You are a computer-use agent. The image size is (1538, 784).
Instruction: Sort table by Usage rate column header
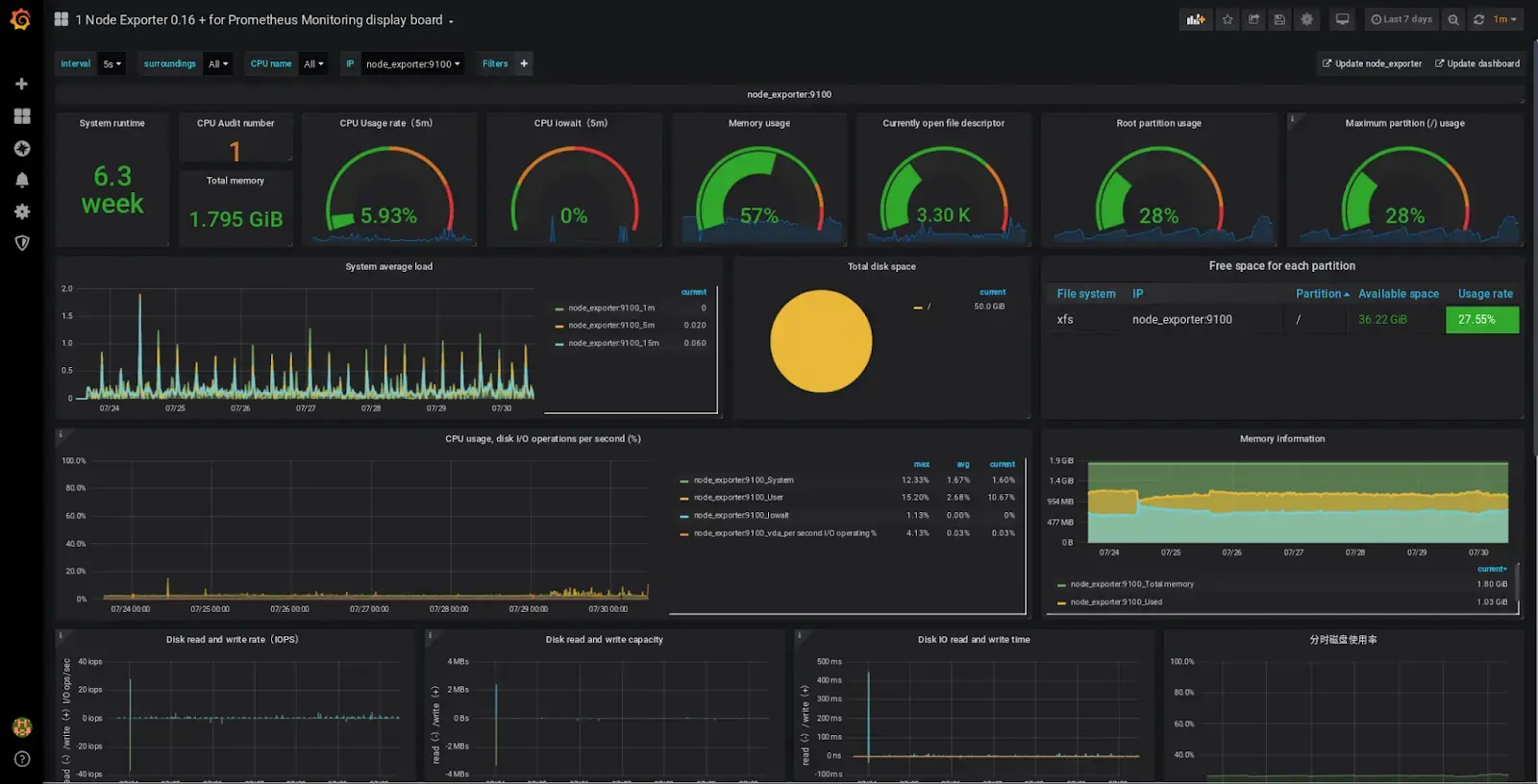point(1485,294)
